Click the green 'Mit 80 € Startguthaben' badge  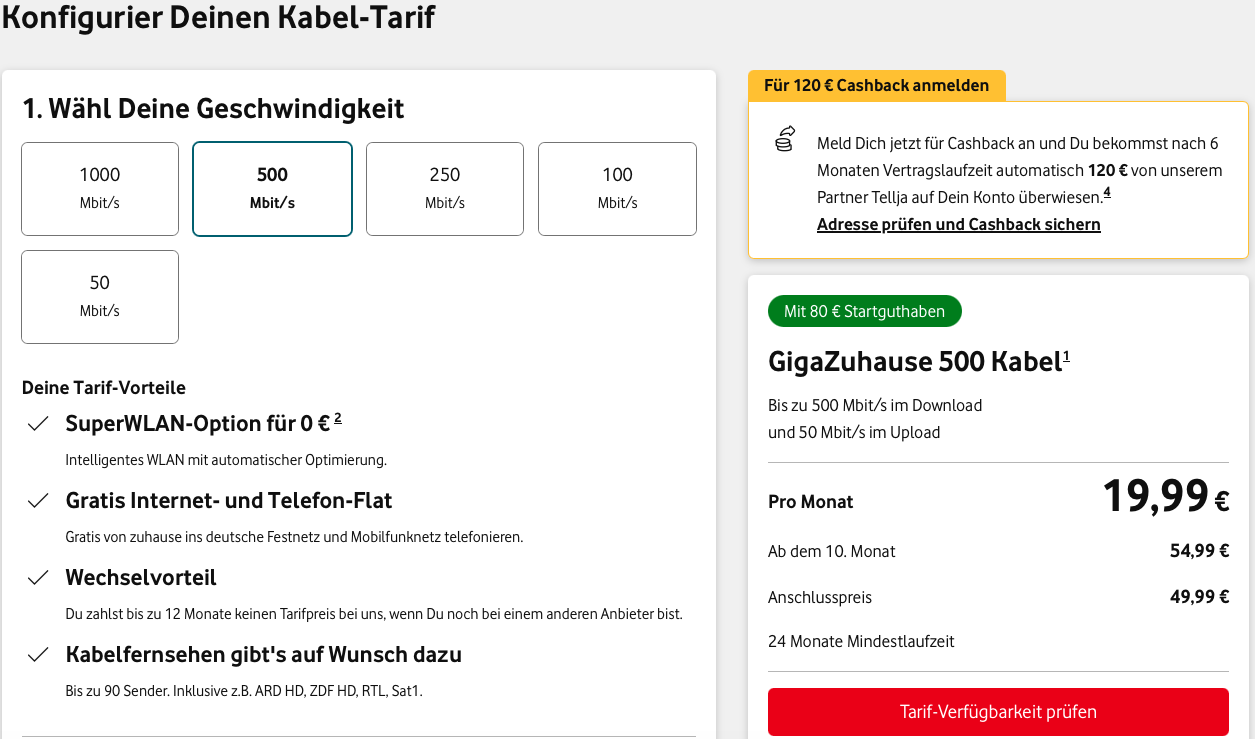pyautogui.click(x=864, y=311)
